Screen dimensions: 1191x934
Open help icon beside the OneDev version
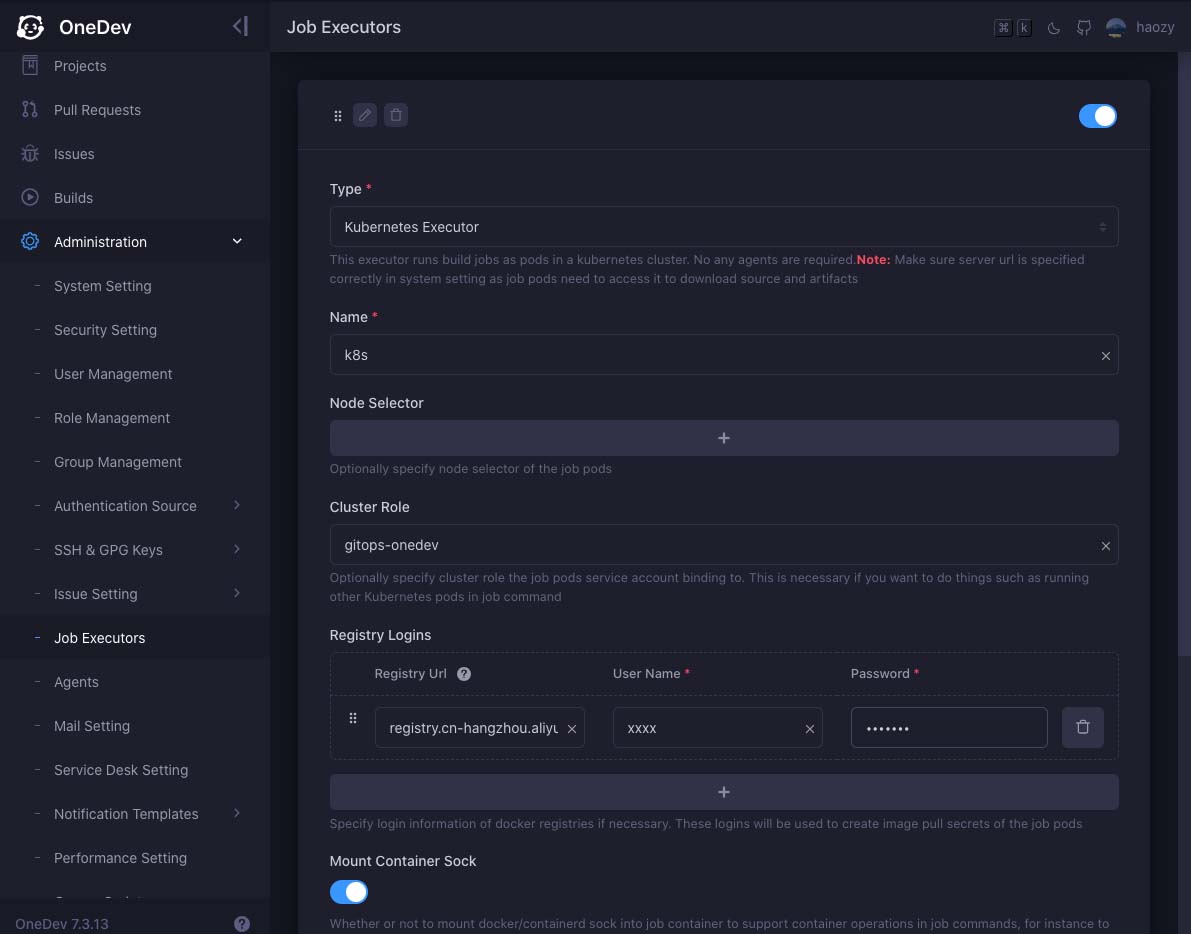point(242,923)
